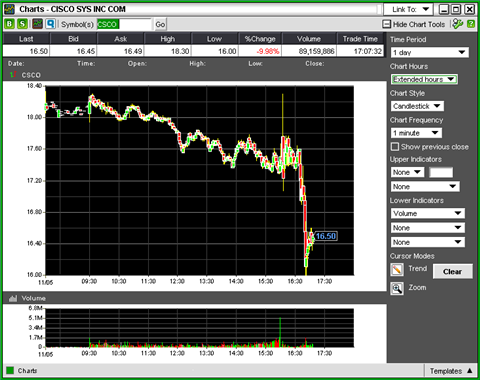Select the Zoom magnifier cursor icon

[x=397, y=288]
